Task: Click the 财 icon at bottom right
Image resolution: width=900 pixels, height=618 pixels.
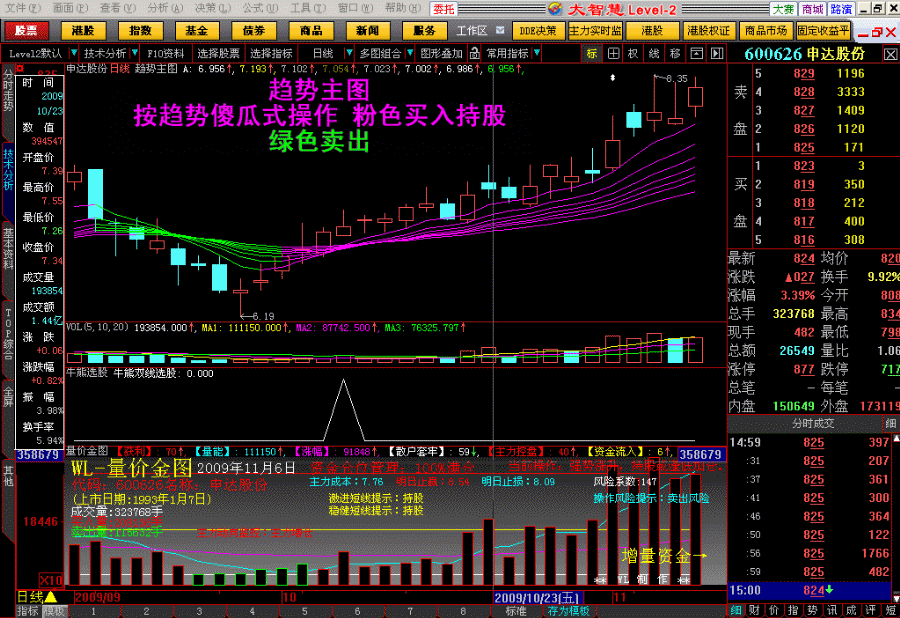Action: coord(755,611)
